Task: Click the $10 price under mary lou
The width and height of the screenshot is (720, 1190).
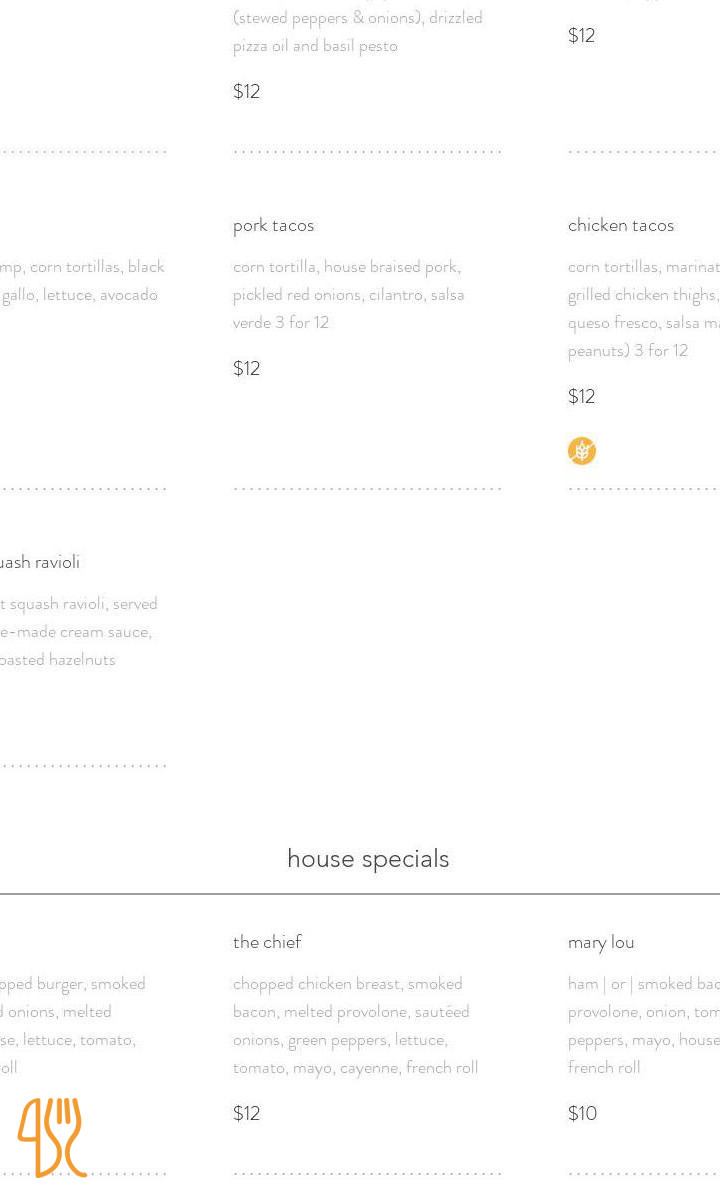Action: pos(583,1112)
